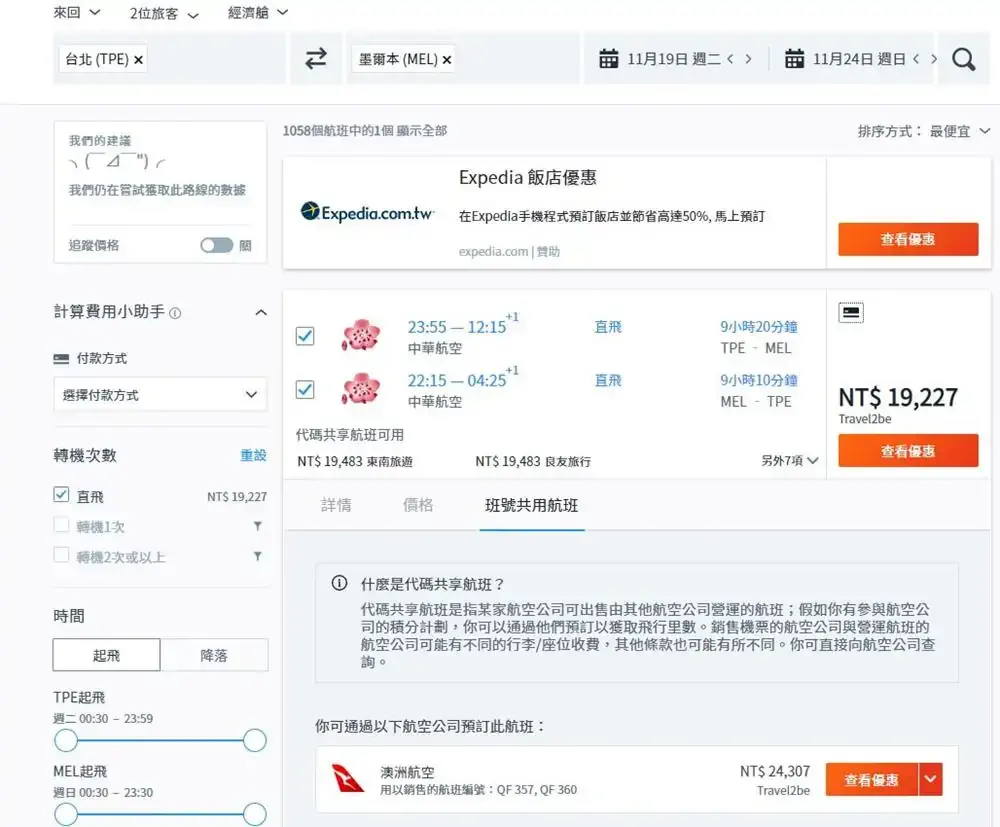This screenshot has width=1000, height=827.
Task: Click info icon next to 計算費用小助手
Action: click(175, 313)
